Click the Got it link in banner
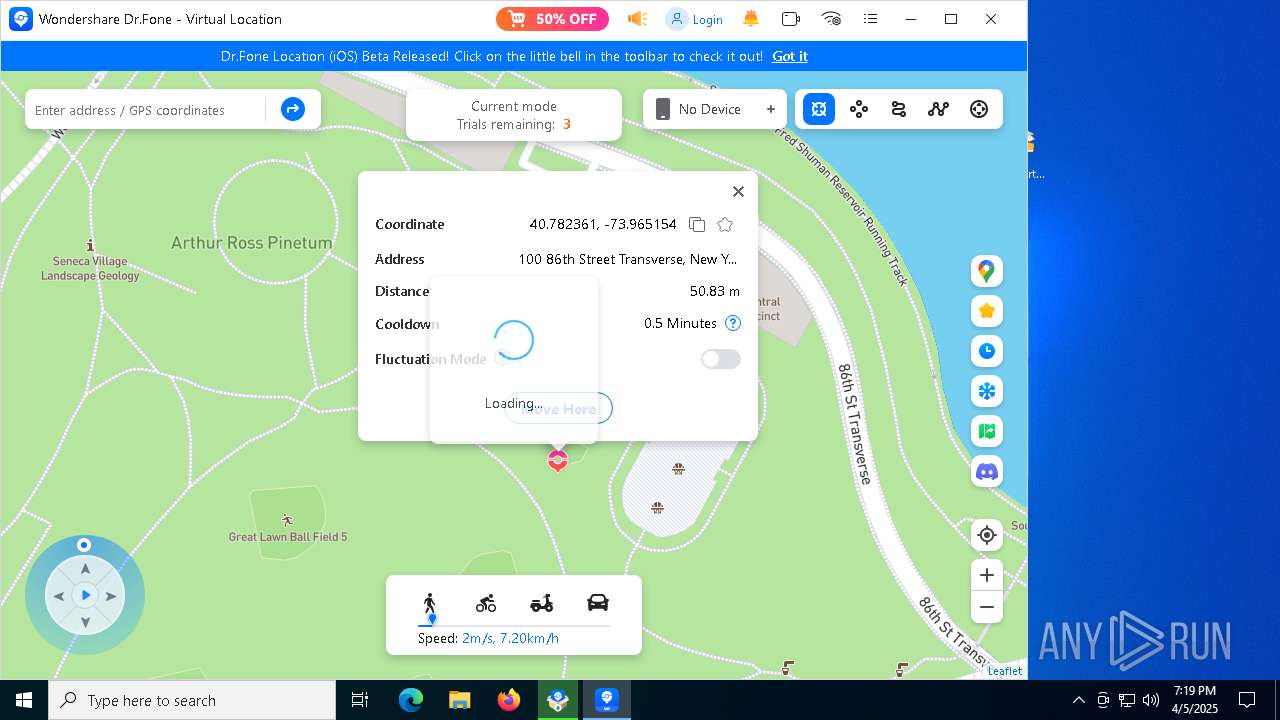The image size is (1280, 720). tap(790, 56)
